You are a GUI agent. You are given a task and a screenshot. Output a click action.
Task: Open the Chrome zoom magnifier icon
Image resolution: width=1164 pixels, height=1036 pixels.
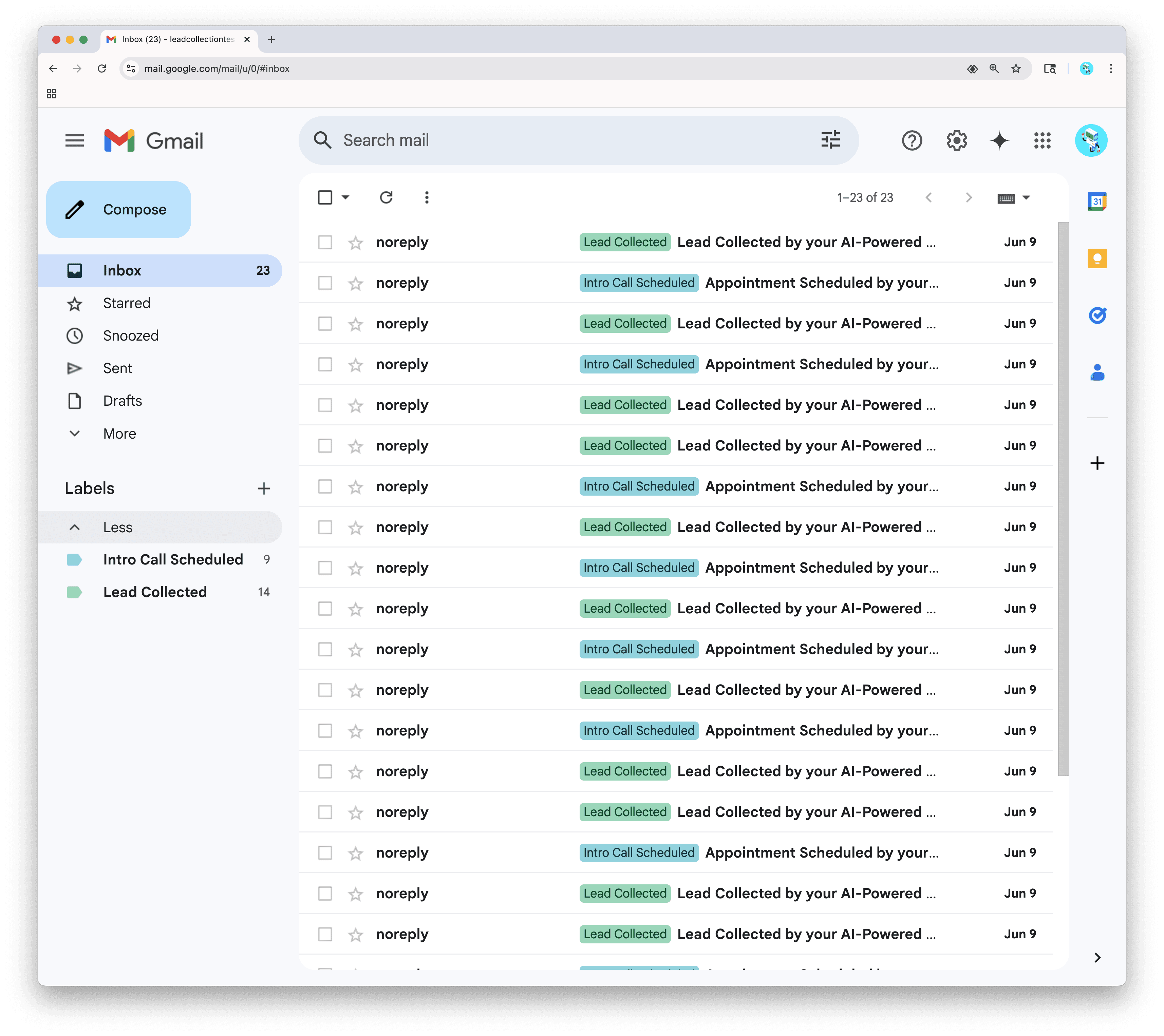point(994,69)
